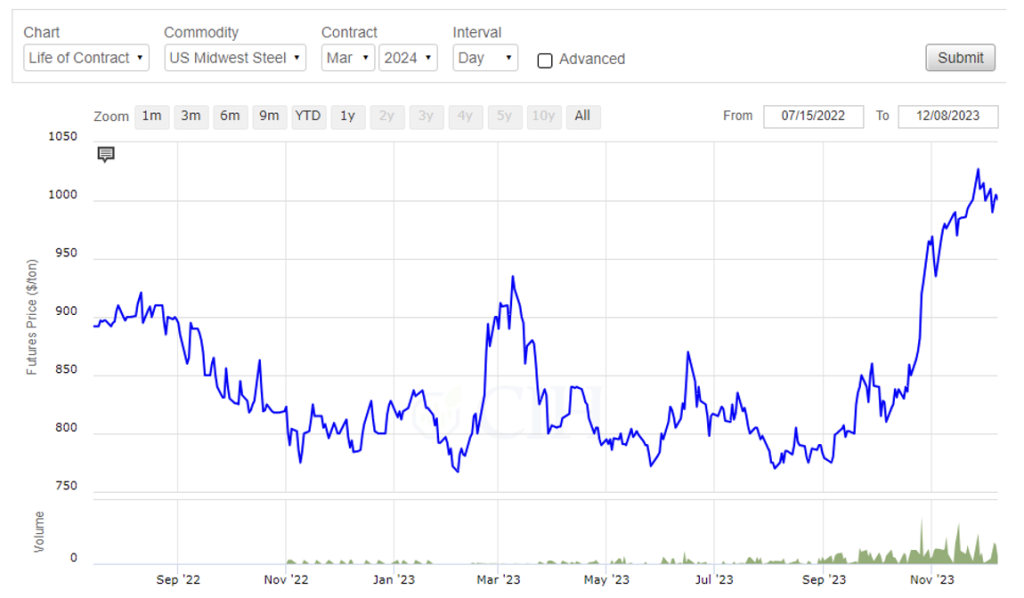Change the Interval Day dropdown
Image resolution: width=1024 pixels, height=598 pixels.
coord(485,58)
